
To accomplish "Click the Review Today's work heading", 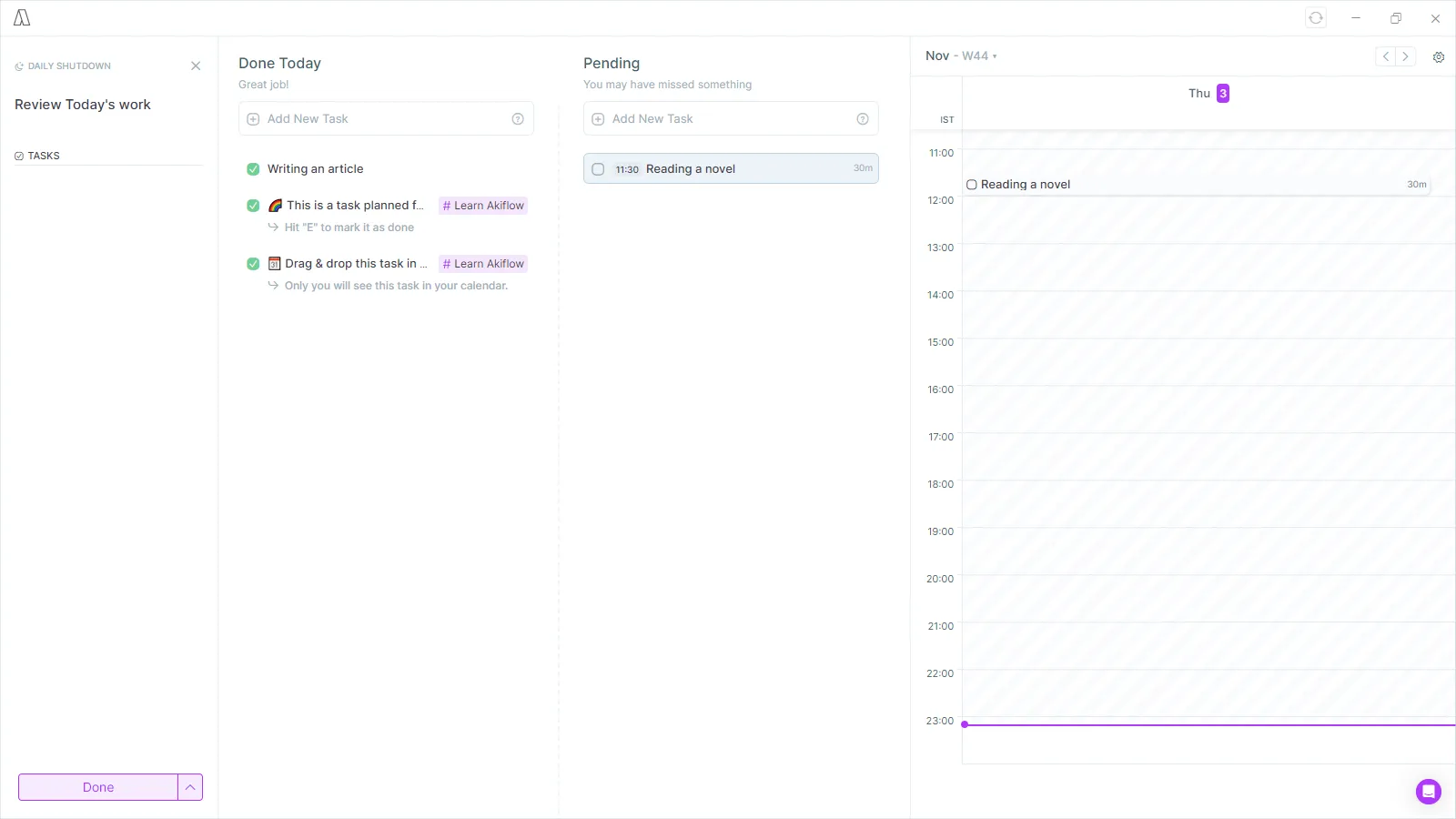I will tap(83, 105).
